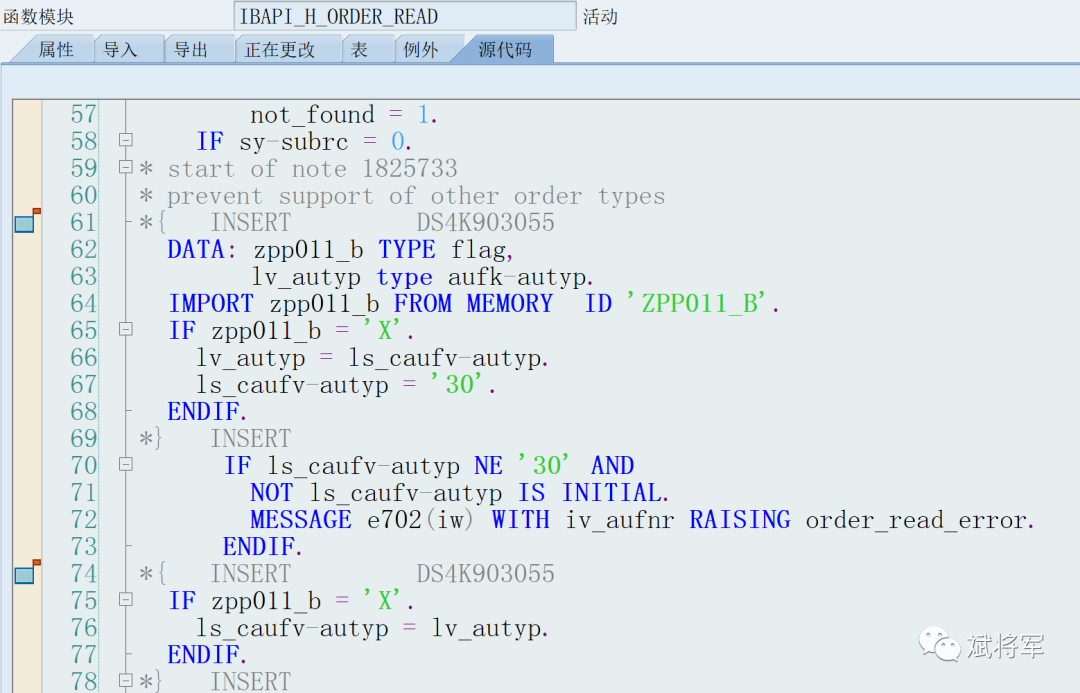Click the IMPORT keyword on line 64
The width and height of the screenshot is (1080, 693).
coord(211,304)
